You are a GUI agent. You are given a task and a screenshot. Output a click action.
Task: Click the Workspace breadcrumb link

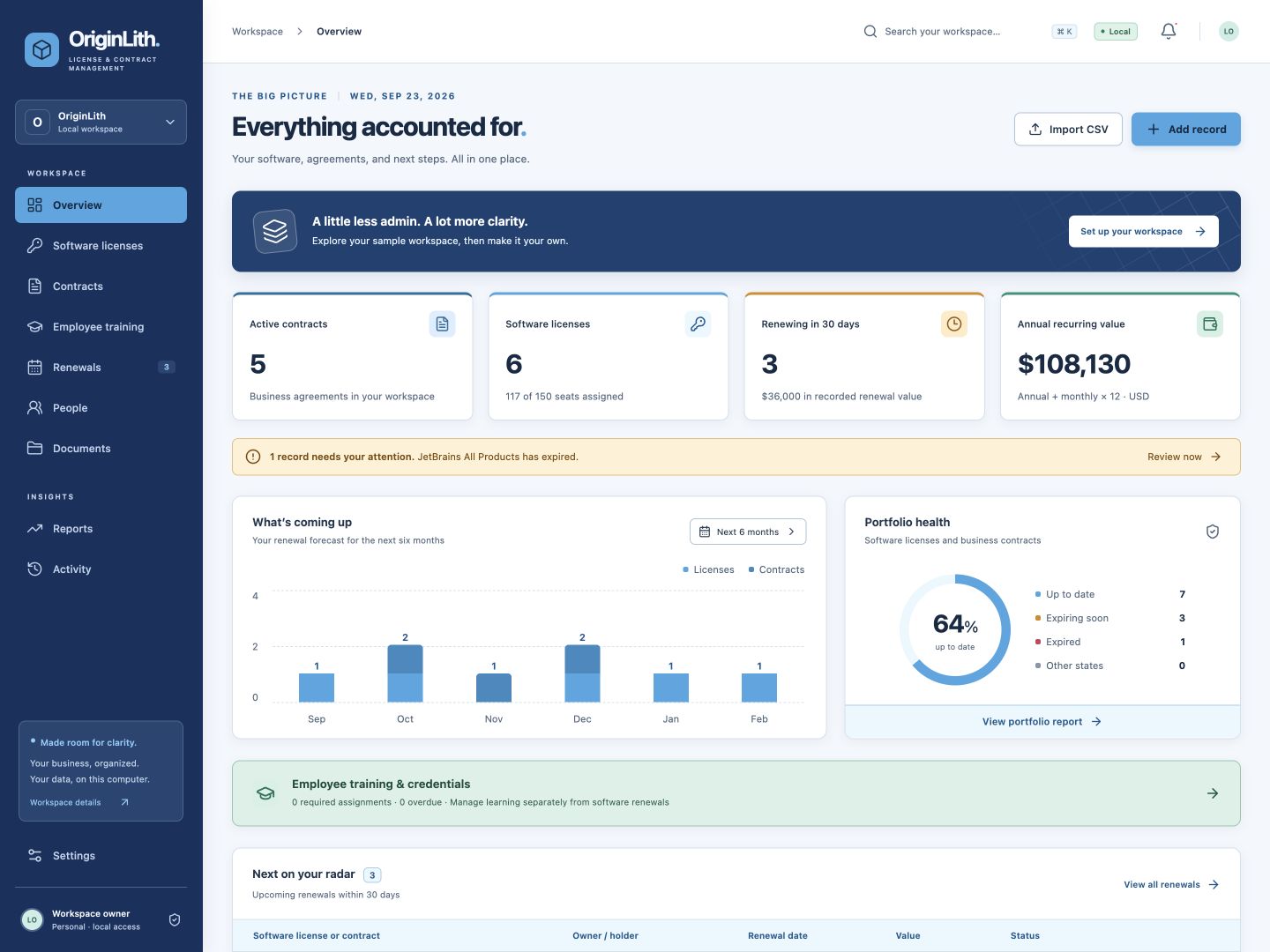click(x=258, y=31)
